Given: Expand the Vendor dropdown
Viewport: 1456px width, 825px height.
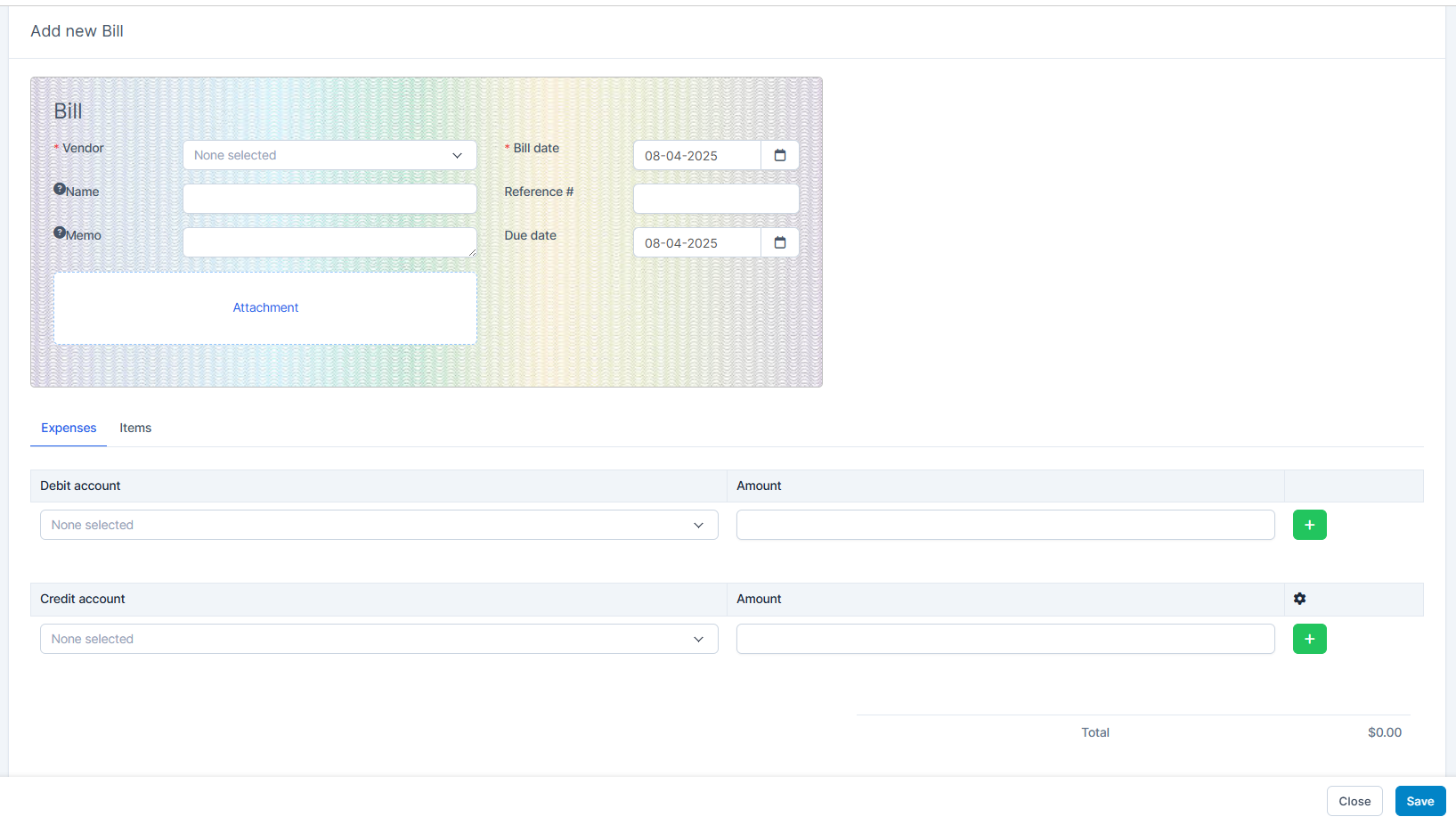Looking at the screenshot, I should point(329,155).
